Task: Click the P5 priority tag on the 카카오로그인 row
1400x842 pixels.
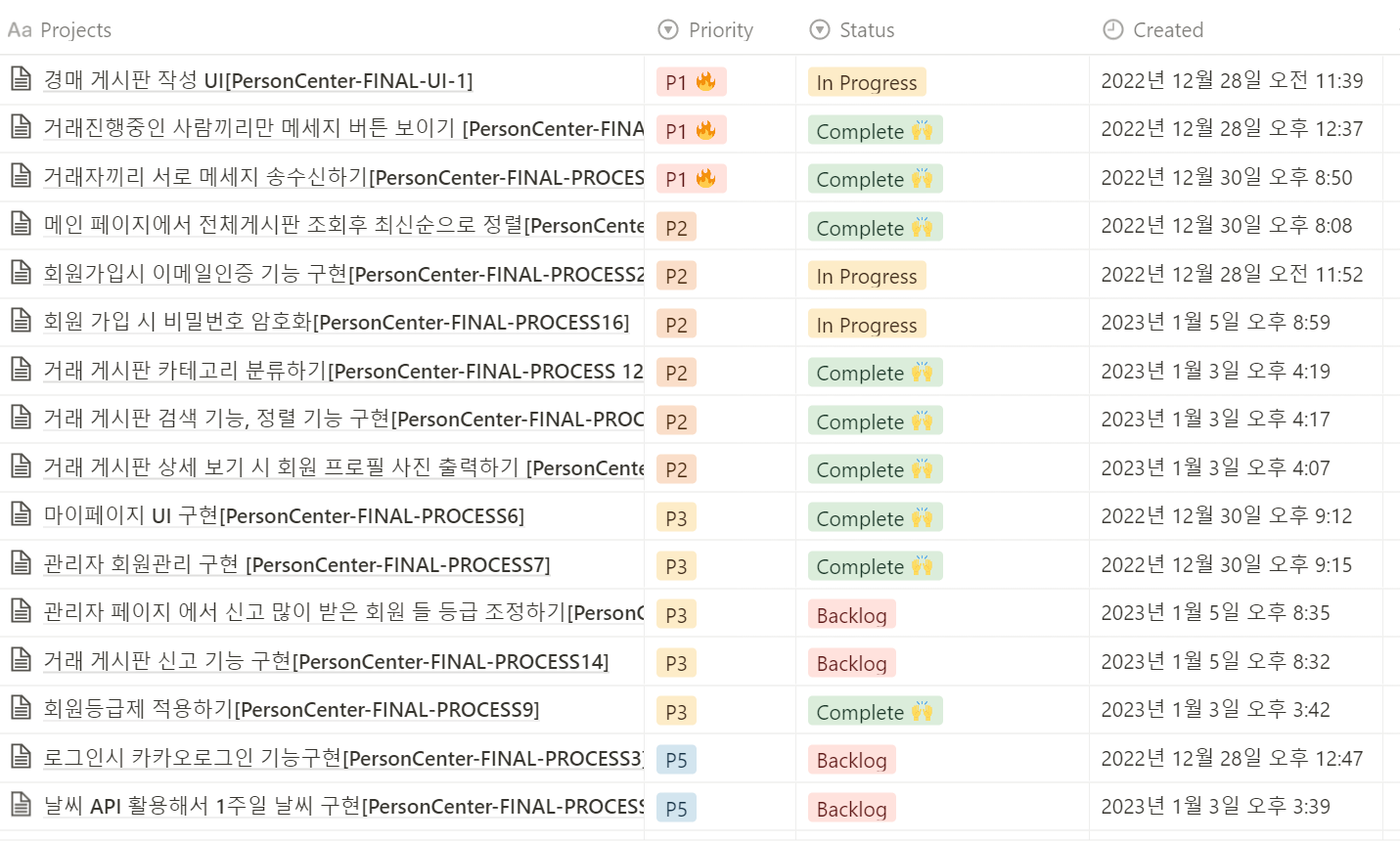Action: pyautogui.click(x=676, y=759)
